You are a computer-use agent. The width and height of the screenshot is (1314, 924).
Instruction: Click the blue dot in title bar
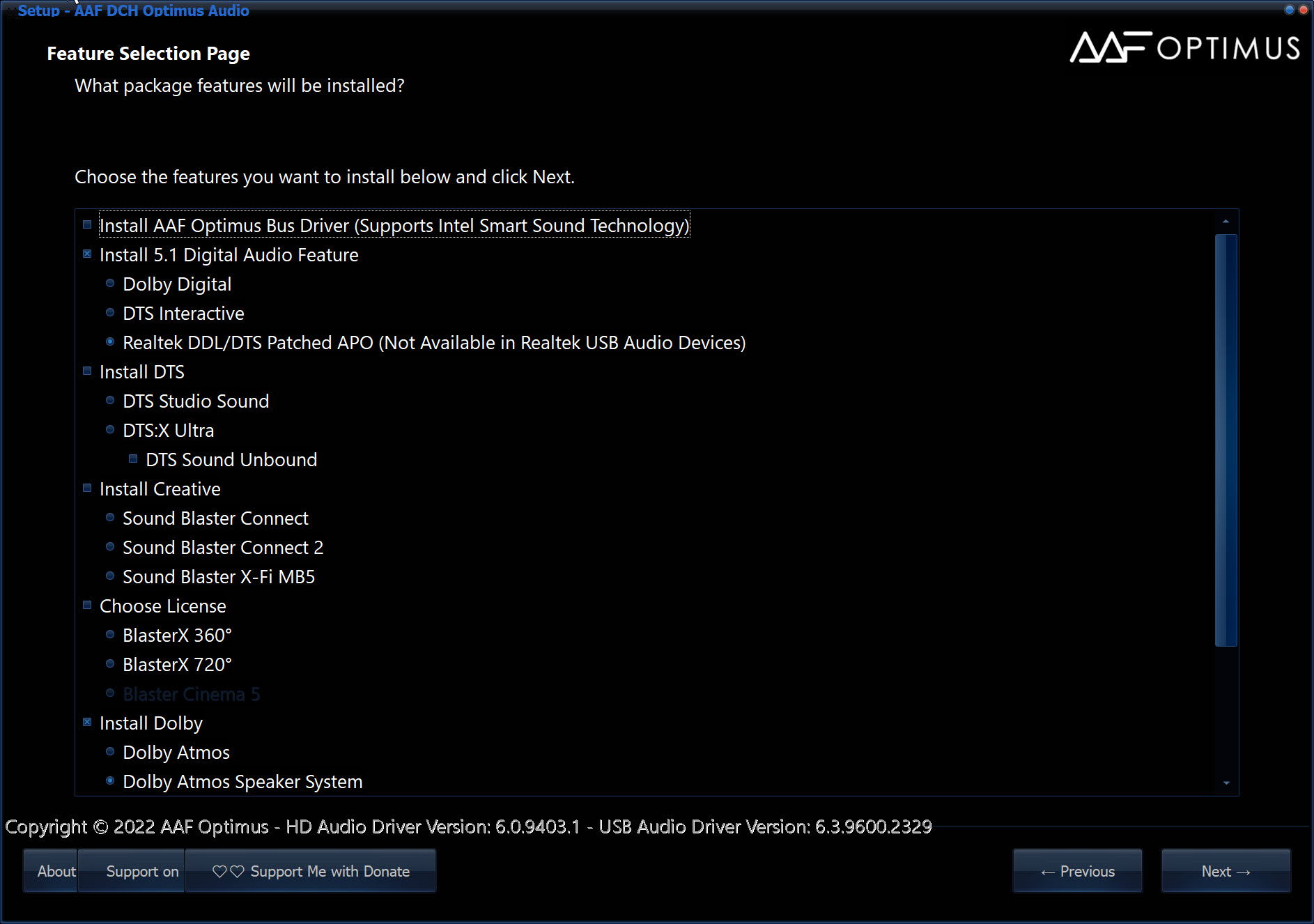click(x=1290, y=10)
